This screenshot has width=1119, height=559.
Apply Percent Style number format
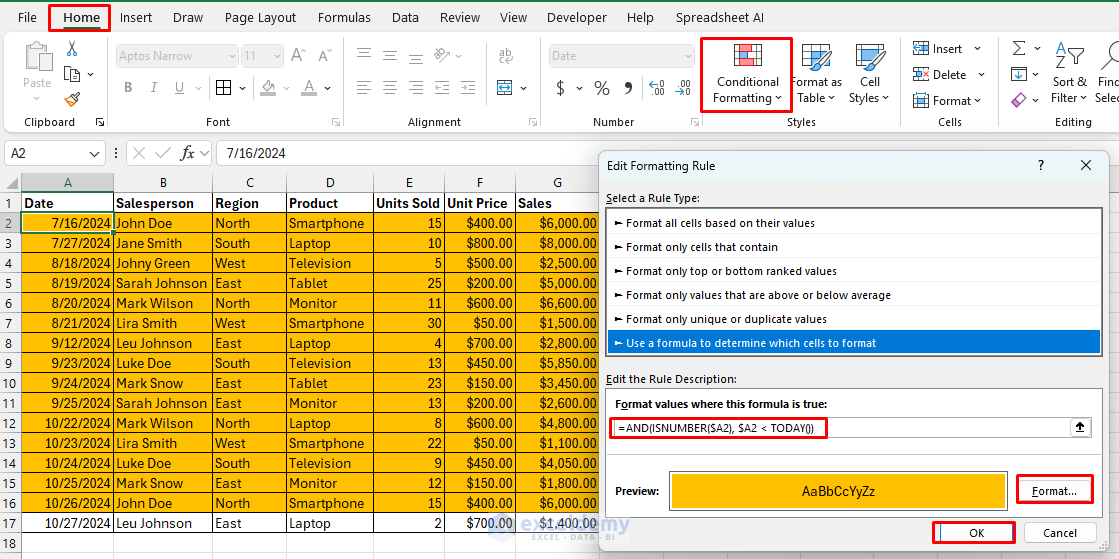point(602,88)
